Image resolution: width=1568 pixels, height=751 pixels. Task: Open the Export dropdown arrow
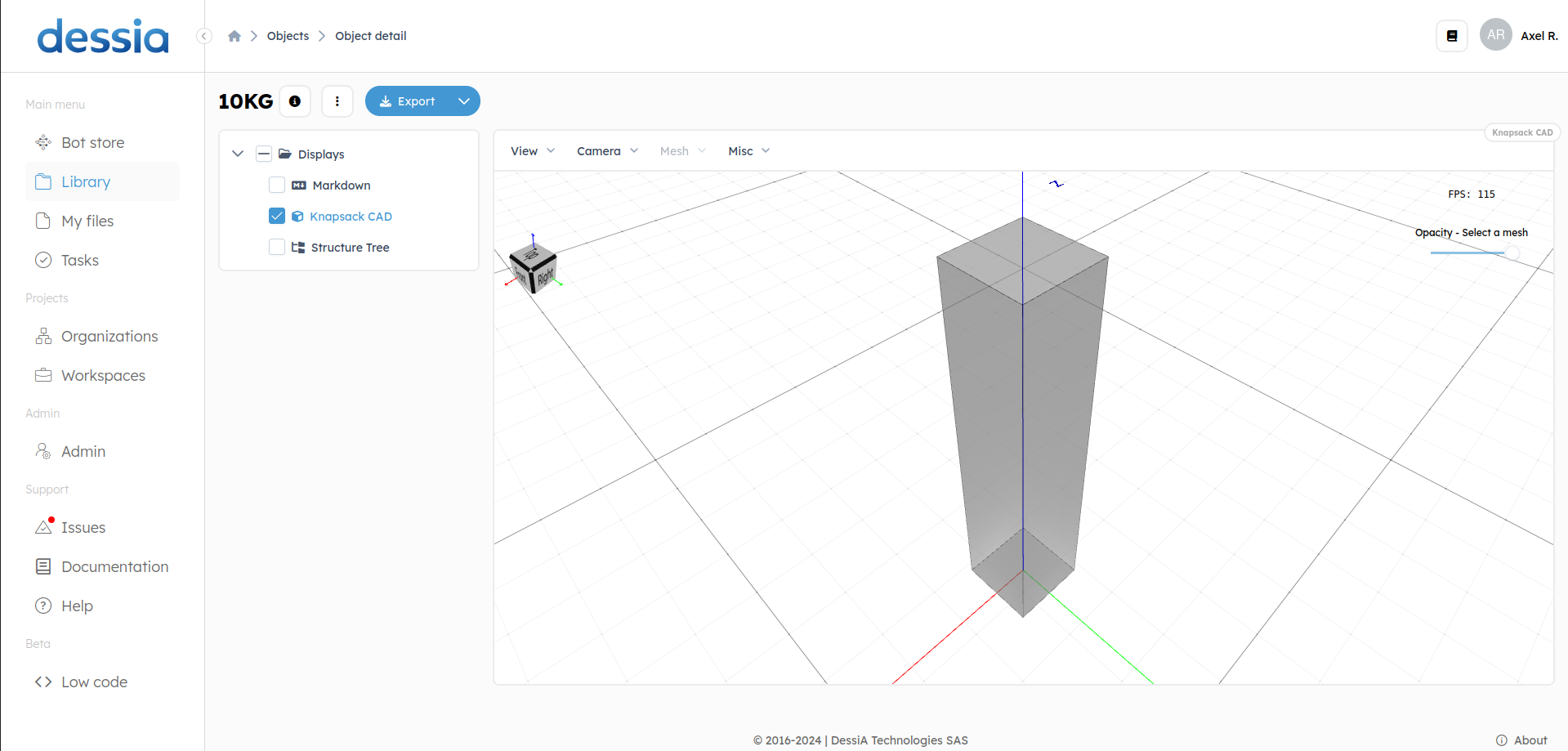coord(464,101)
